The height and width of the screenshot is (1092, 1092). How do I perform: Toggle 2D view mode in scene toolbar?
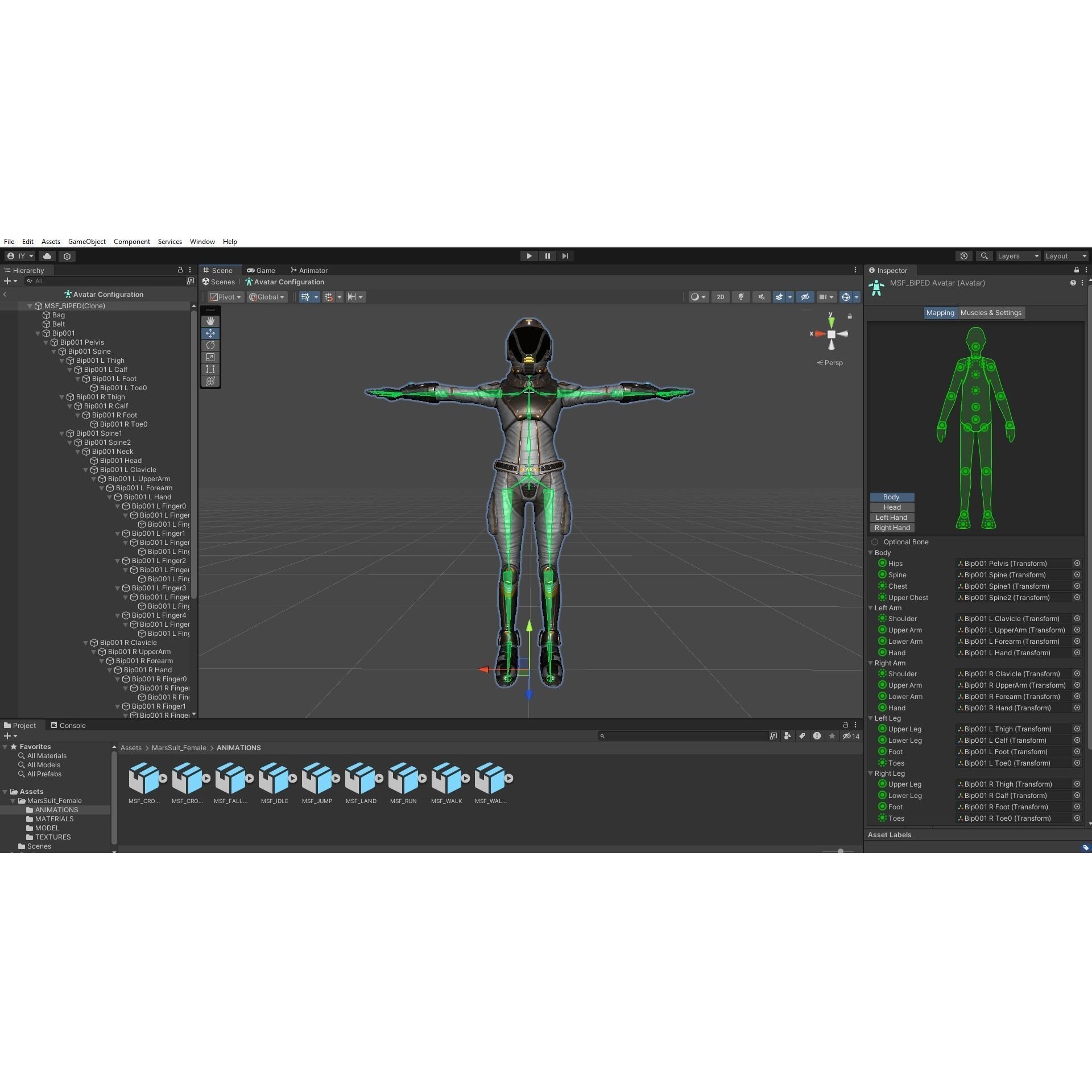click(721, 297)
